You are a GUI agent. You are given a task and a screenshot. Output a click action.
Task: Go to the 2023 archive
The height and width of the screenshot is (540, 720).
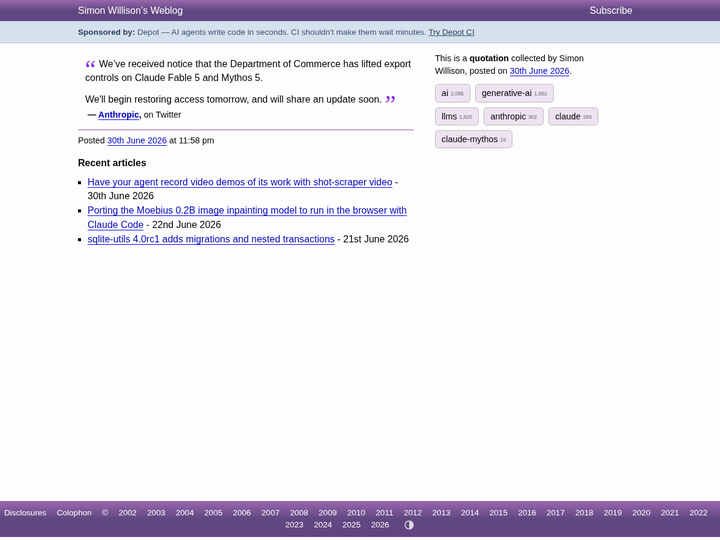294,525
